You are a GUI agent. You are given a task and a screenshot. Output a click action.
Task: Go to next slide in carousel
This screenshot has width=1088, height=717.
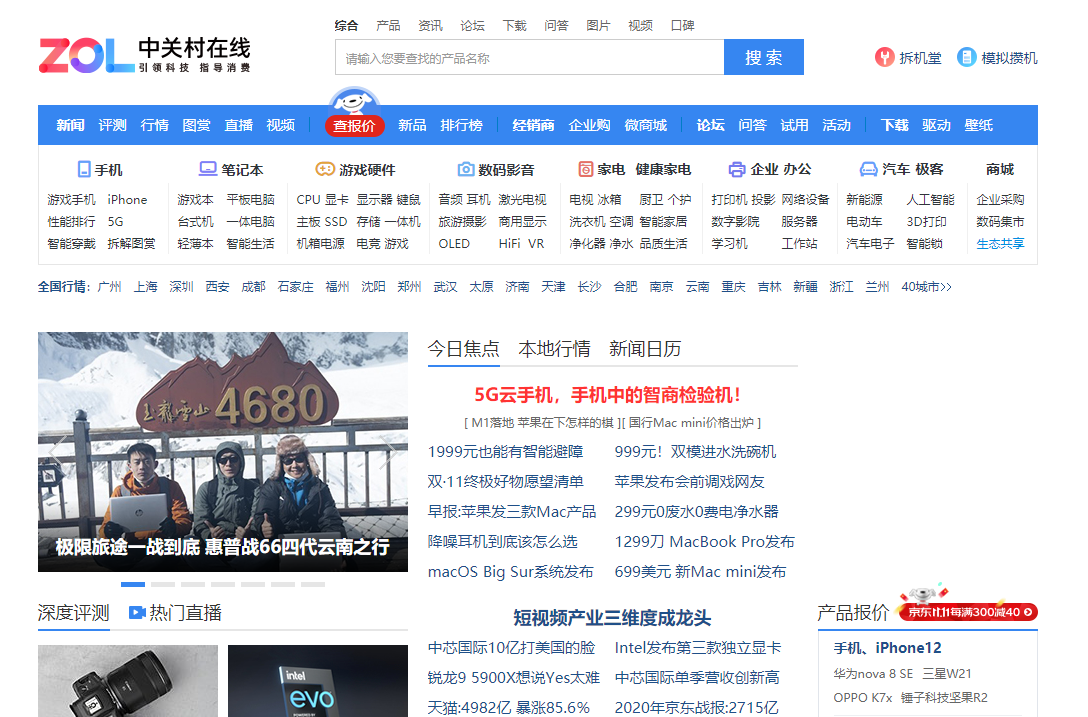click(x=390, y=451)
